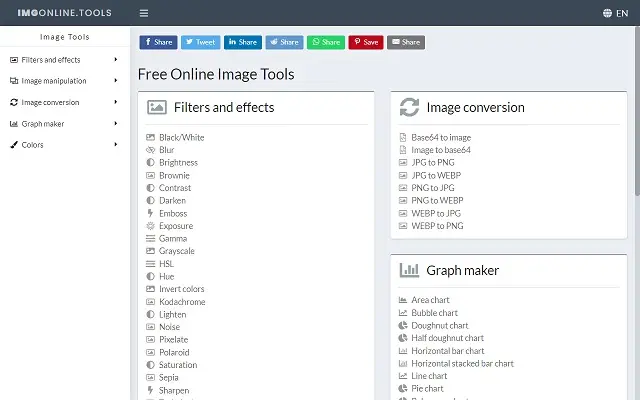
Task: Expand the Colors sidebar arrow
Action: (x=116, y=144)
